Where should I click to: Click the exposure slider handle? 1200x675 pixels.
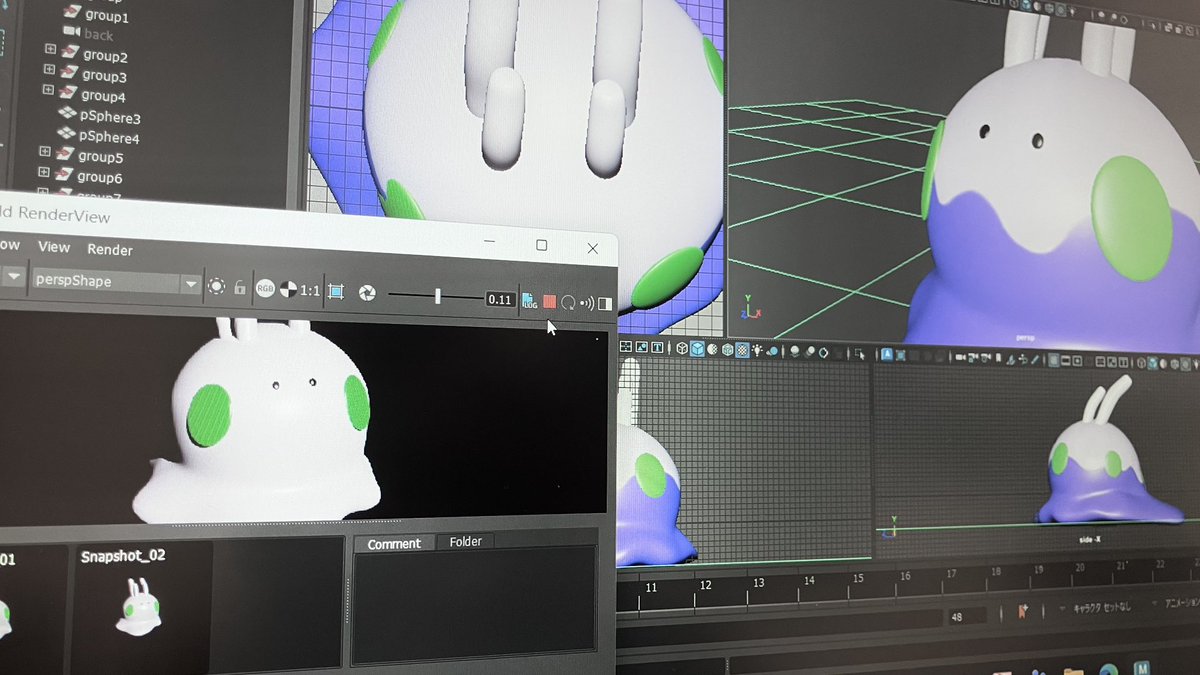[x=438, y=296]
